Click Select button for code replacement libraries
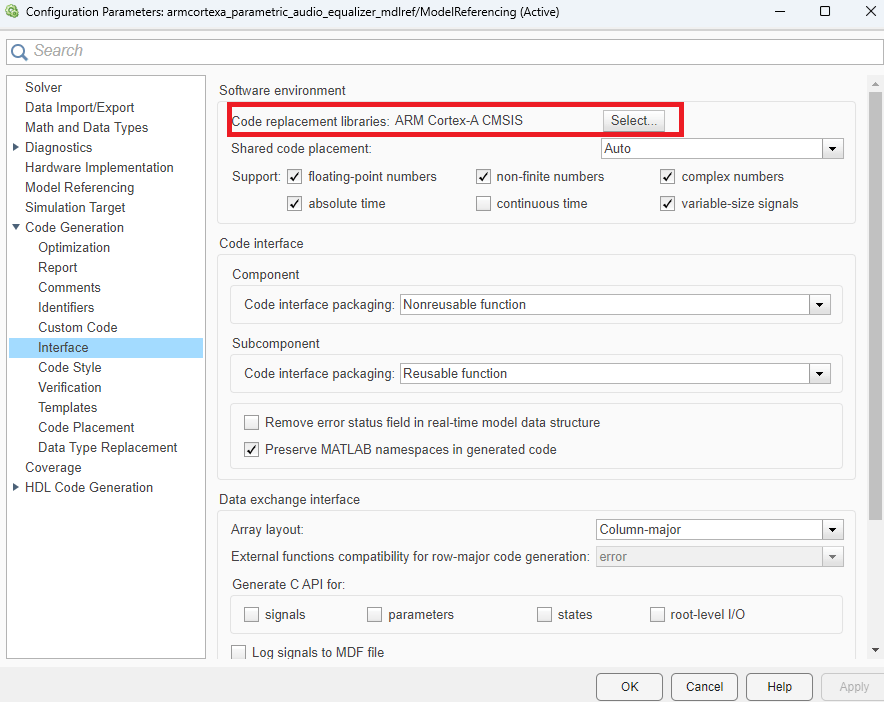The height and width of the screenshot is (702, 884). tap(632, 120)
